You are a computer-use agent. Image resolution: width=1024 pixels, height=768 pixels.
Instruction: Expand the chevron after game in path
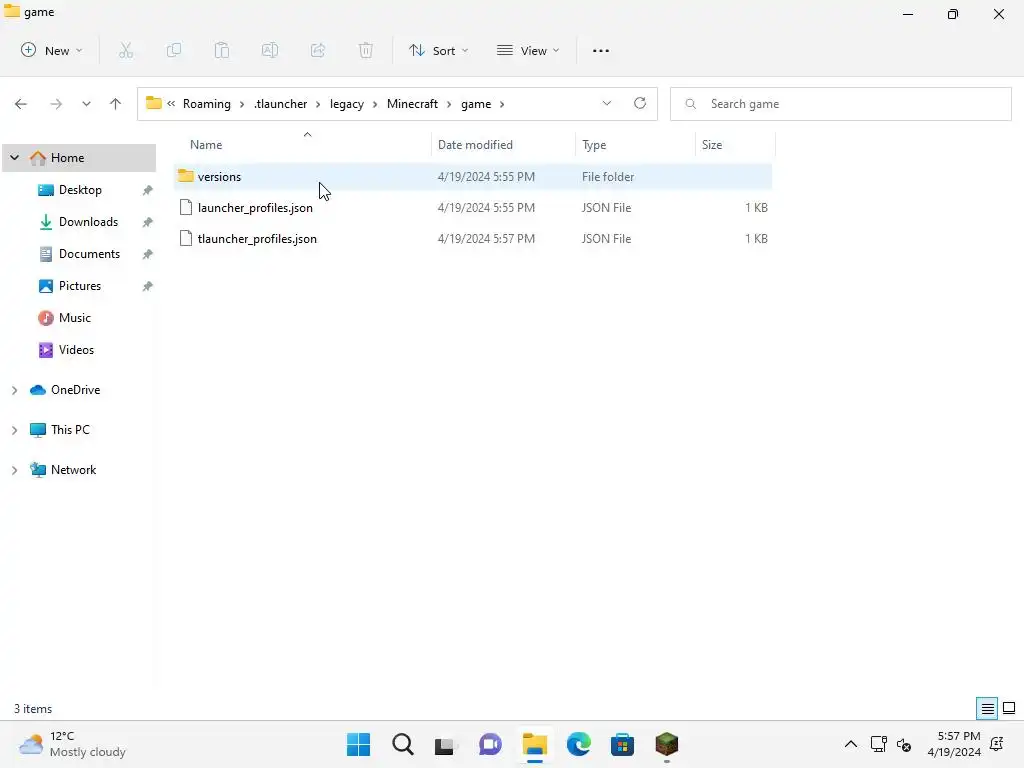(x=502, y=104)
